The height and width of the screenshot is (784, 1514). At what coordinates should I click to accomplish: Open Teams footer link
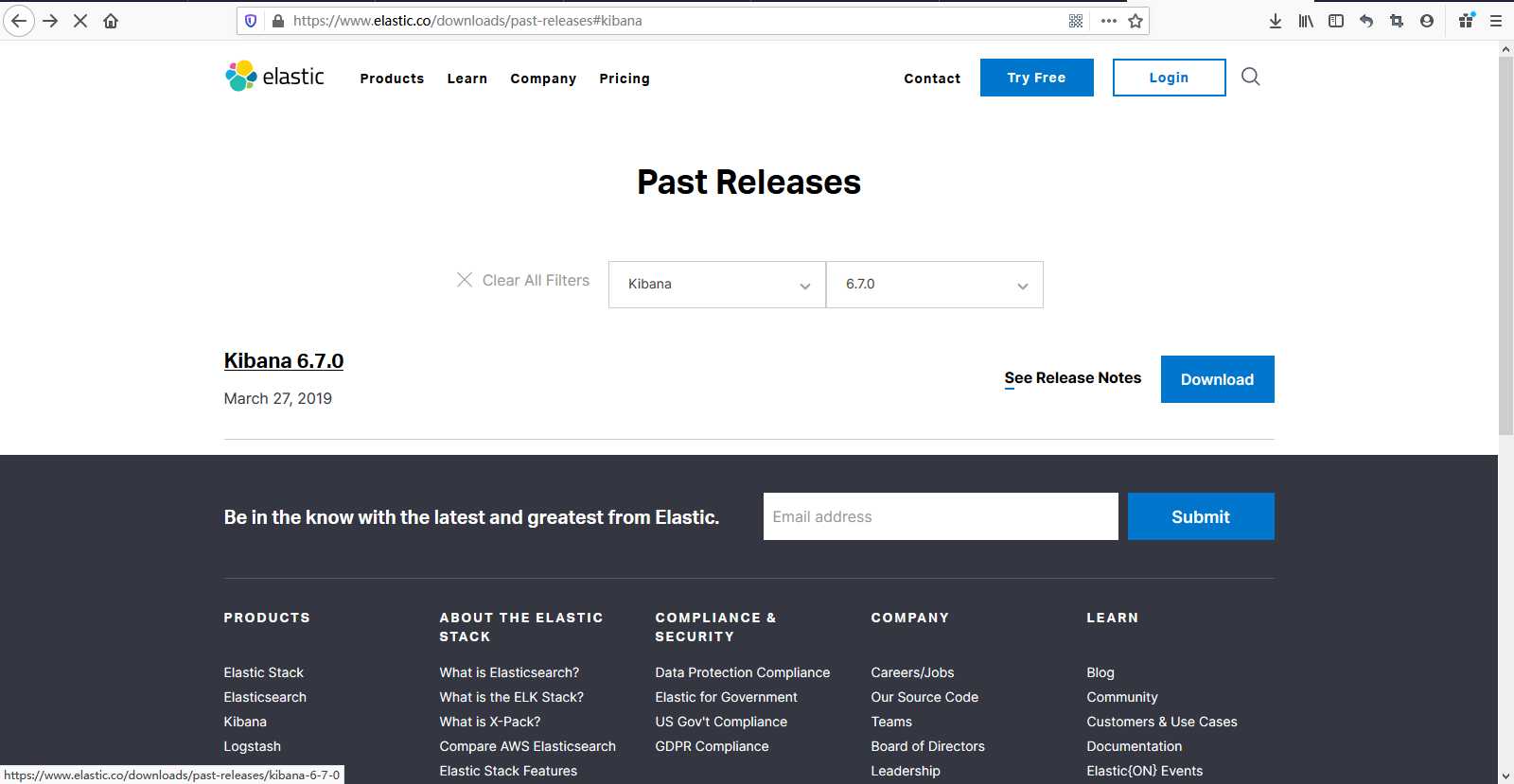click(891, 722)
